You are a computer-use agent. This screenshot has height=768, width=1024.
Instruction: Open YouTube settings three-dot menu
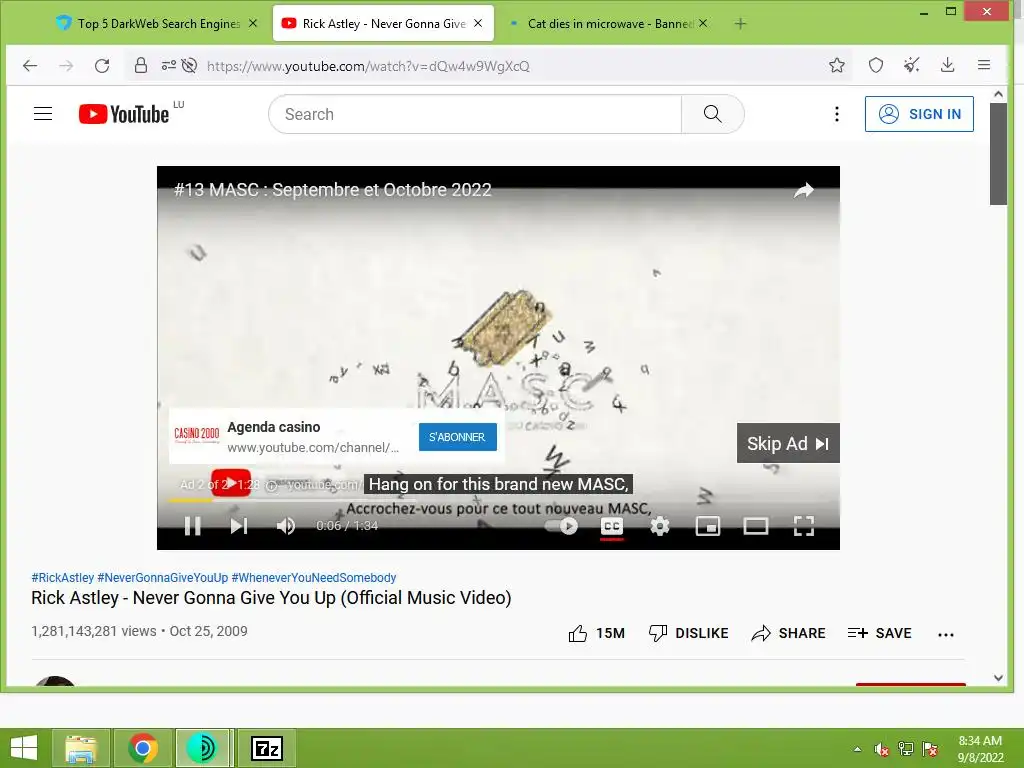[837, 114]
